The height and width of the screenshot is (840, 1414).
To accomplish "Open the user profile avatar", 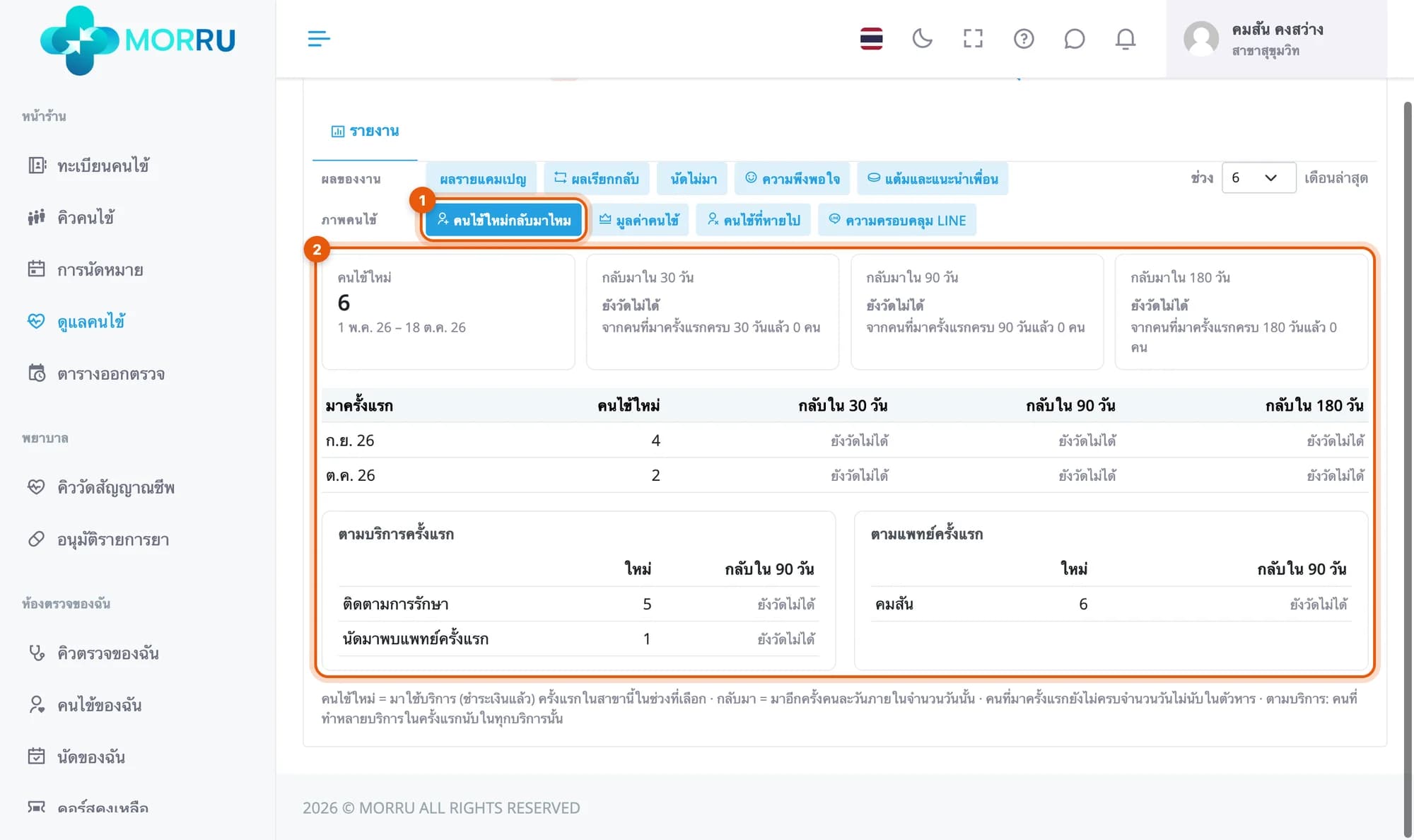I will [x=1201, y=39].
